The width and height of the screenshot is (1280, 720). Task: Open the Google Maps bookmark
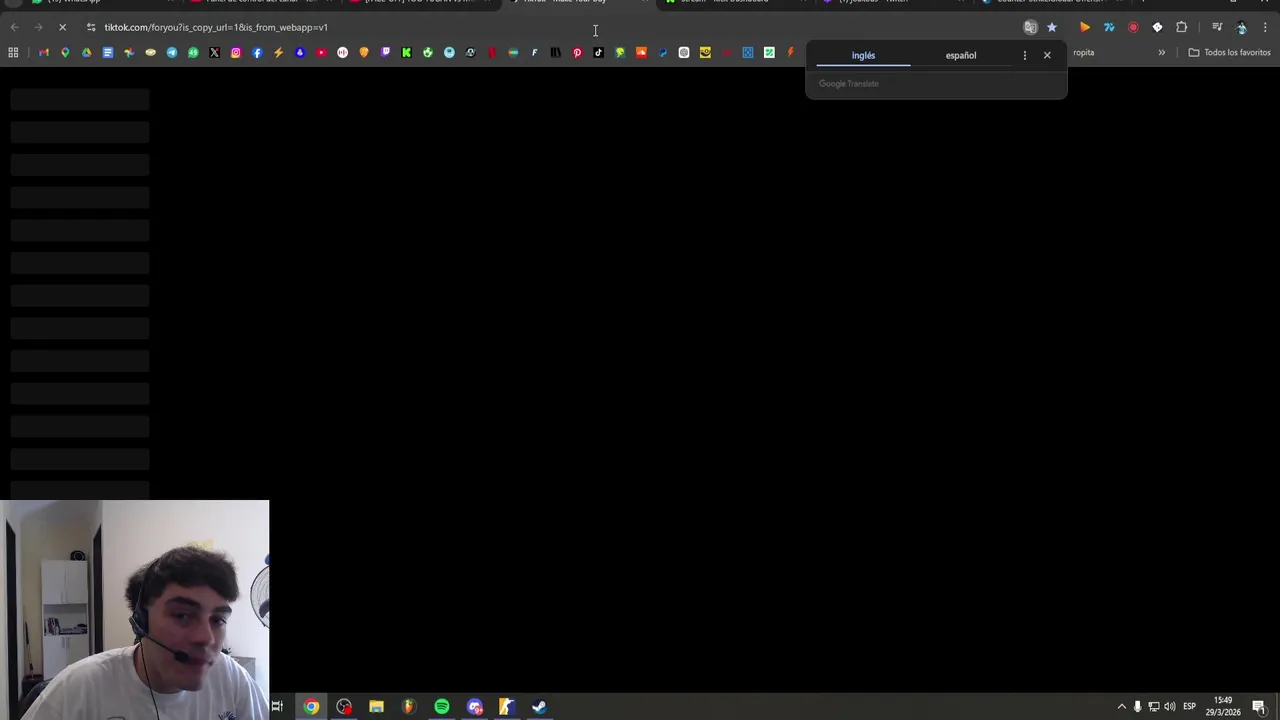coord(65,52)
